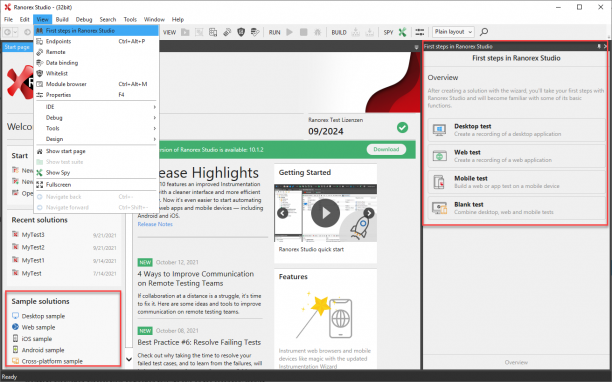Choose Remote from the View menu
This screenshot has height=382, width=612.
tap(96, 52)
